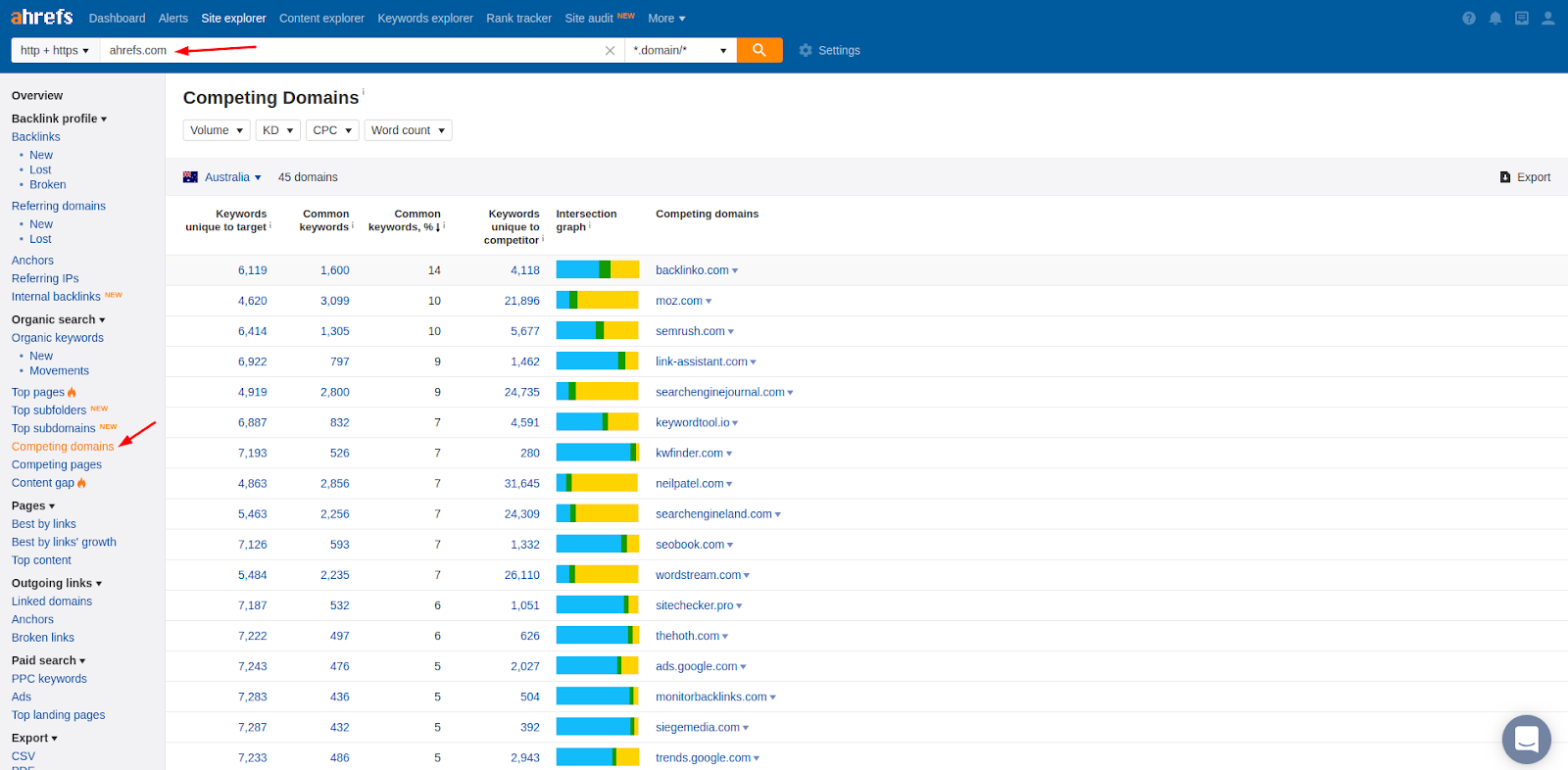
Task: Open link-assistant.com domain link
Action: point(702,361)
